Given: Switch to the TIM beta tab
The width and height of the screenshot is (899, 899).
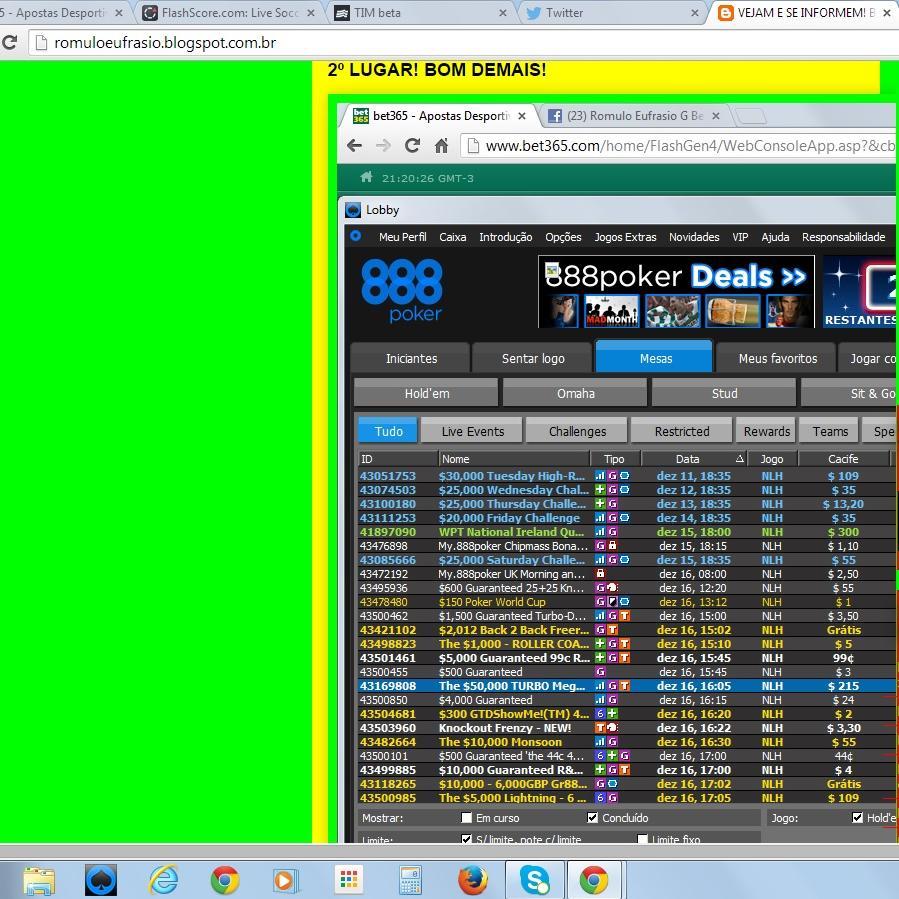Looking at the screenshot, I should [421, 13].
